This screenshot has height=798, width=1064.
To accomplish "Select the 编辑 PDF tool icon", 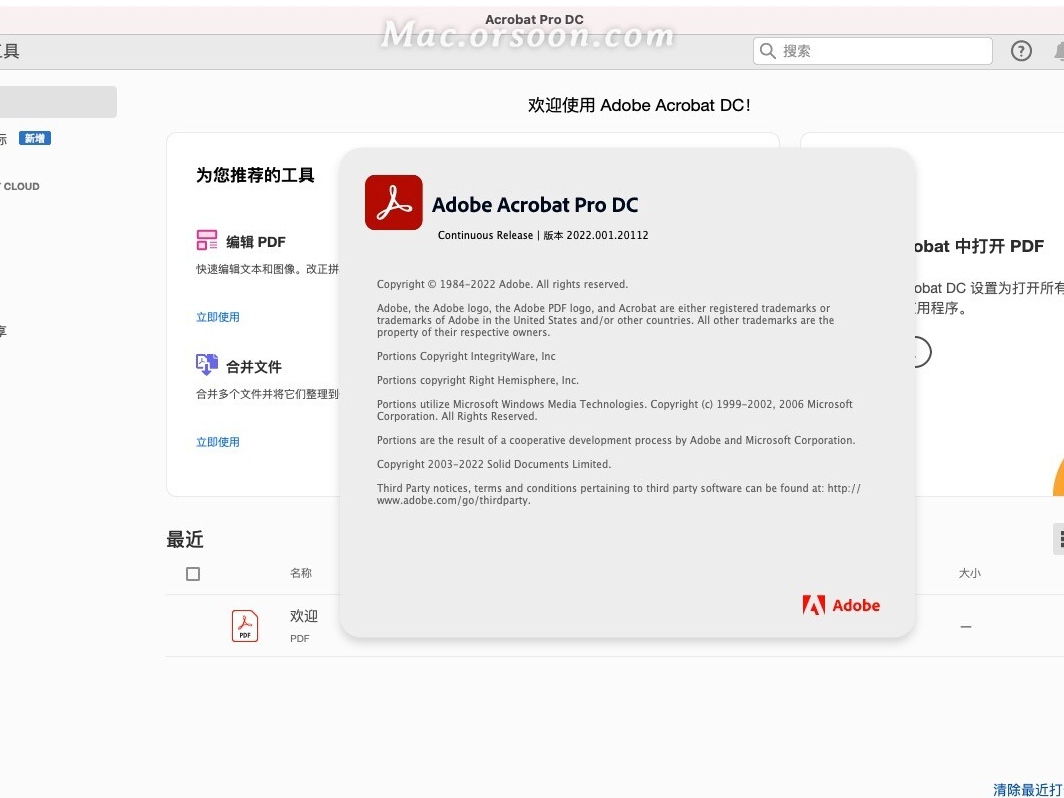I will tap(207, 240).
